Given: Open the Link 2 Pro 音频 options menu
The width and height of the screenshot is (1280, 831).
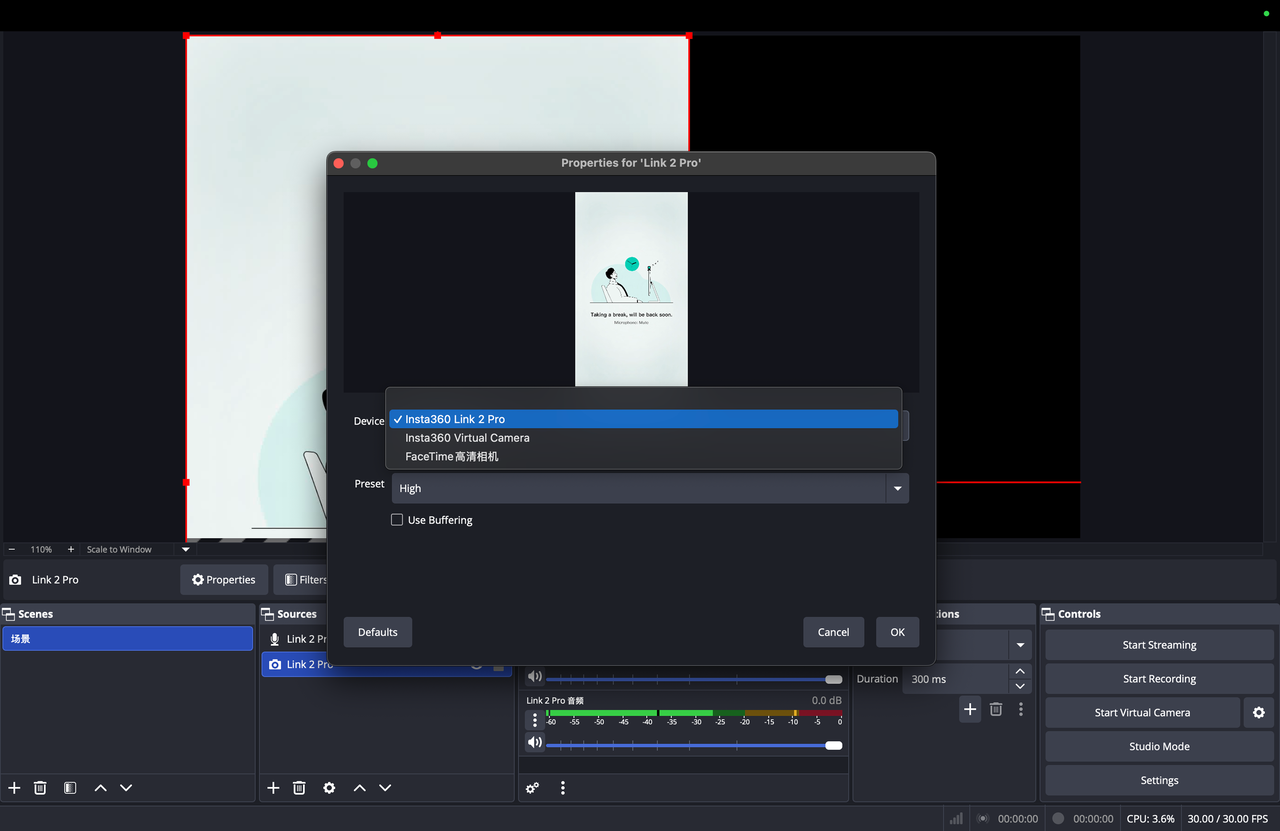Looking at the screenshot, I should [535, 720].
